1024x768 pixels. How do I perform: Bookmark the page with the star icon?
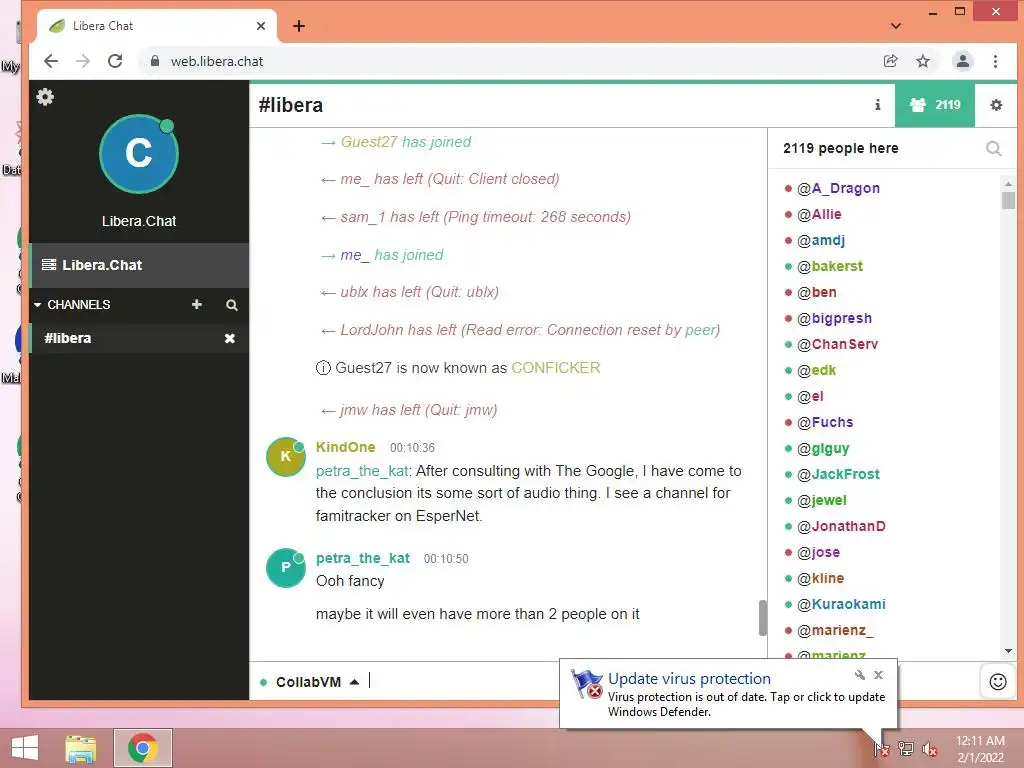[923, 61]
